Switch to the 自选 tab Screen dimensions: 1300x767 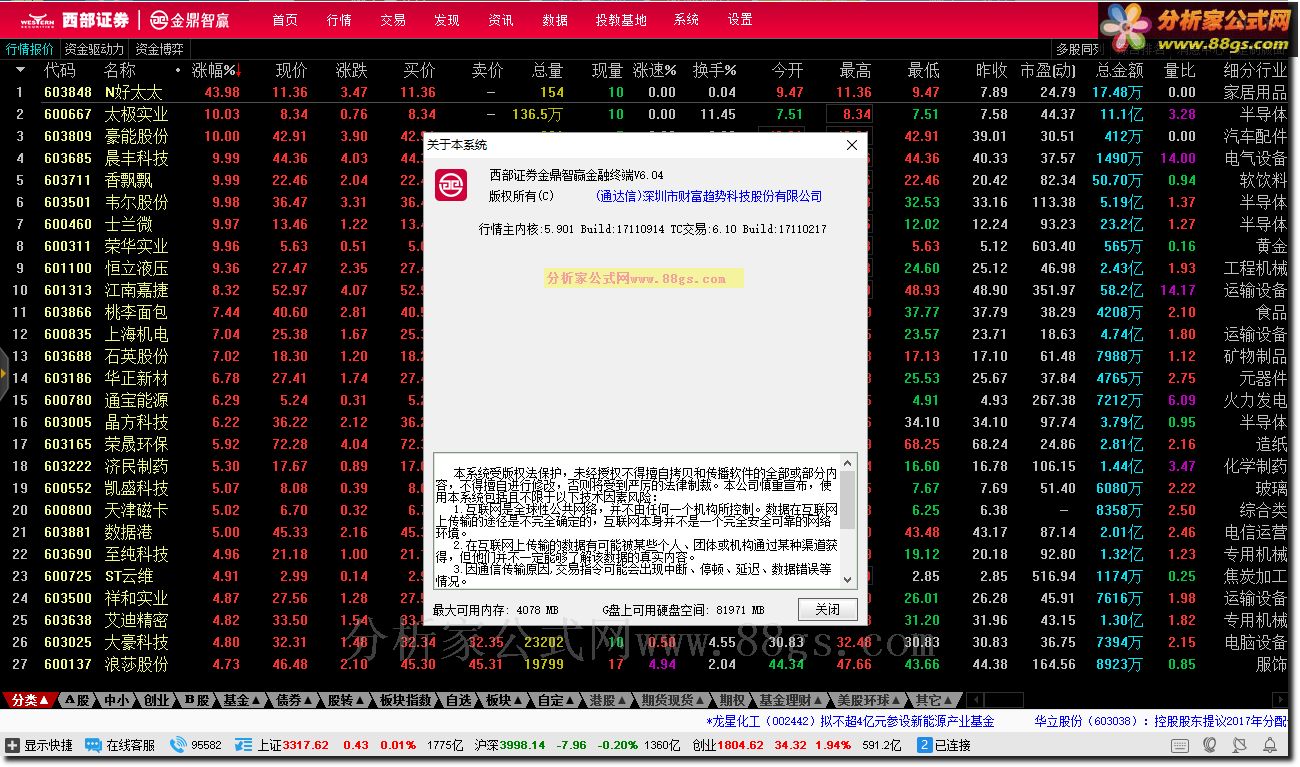pos(458,700)
